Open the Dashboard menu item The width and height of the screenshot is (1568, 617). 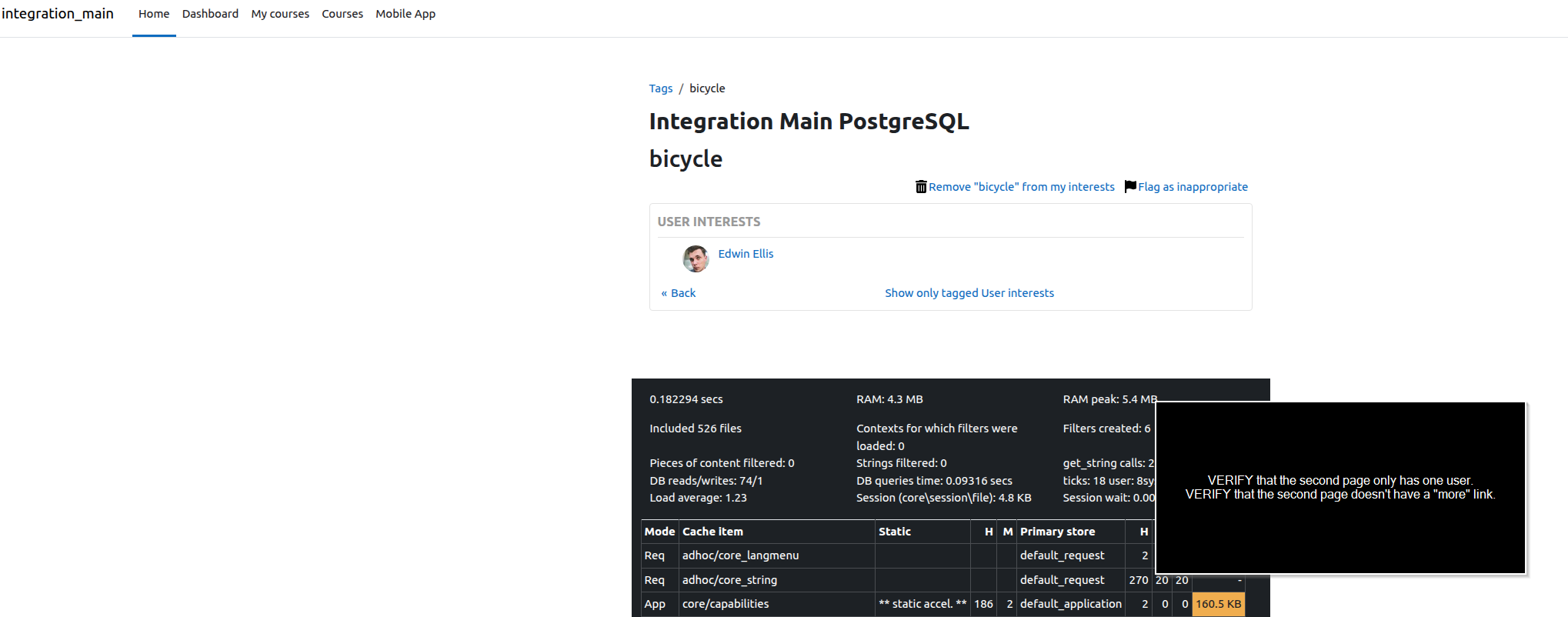click(210, 14)
